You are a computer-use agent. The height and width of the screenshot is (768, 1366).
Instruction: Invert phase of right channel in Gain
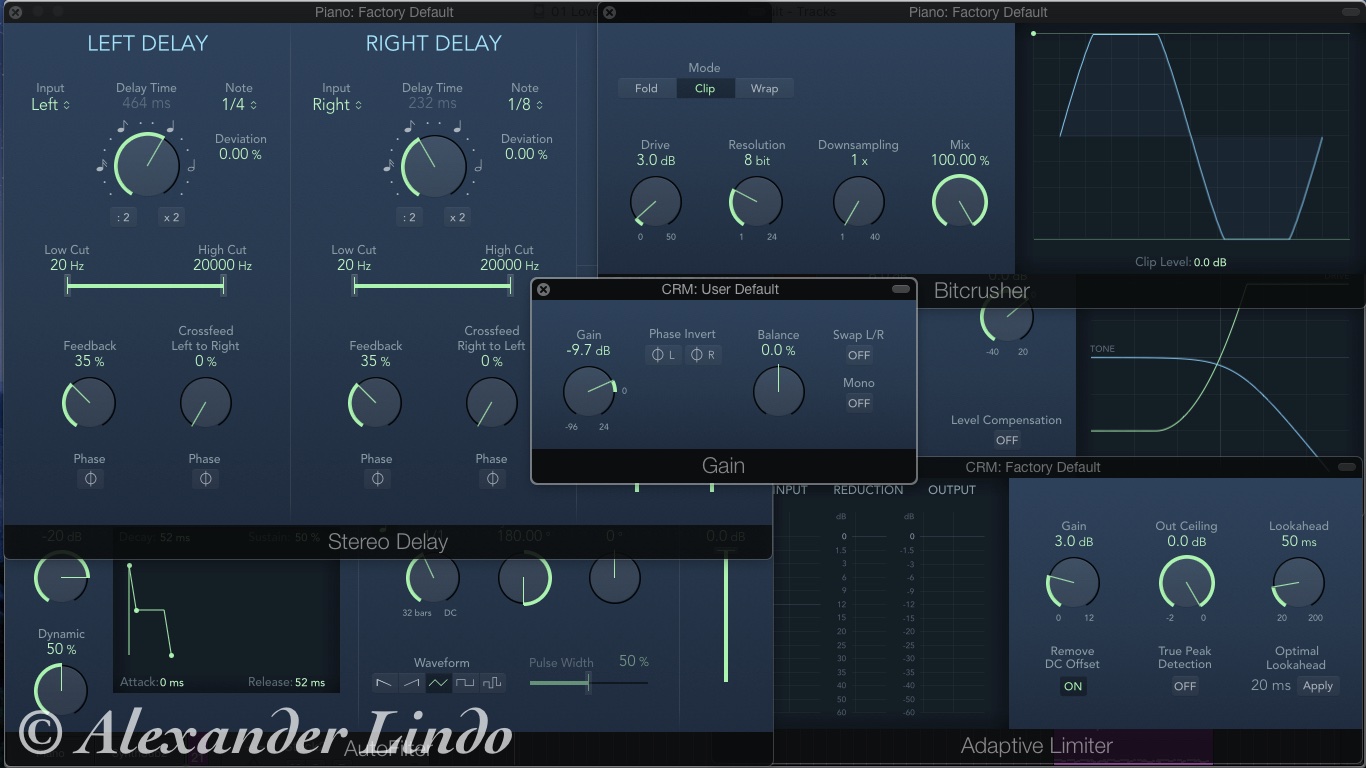pos(703,355)
